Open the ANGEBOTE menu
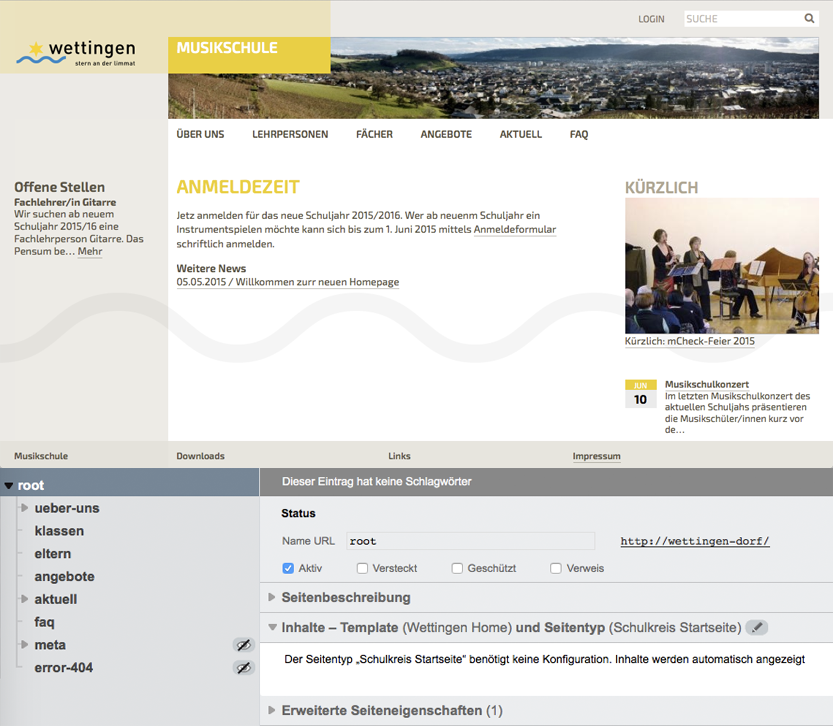 pyautogui.click(x=446, y=134)
